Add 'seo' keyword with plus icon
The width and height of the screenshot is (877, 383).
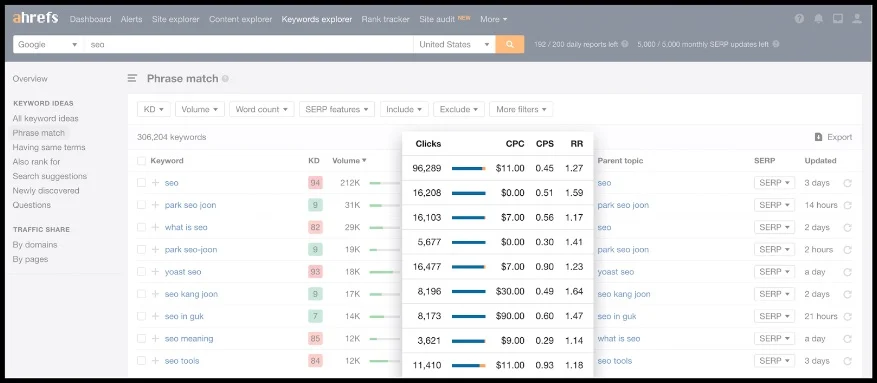(155, 183)
